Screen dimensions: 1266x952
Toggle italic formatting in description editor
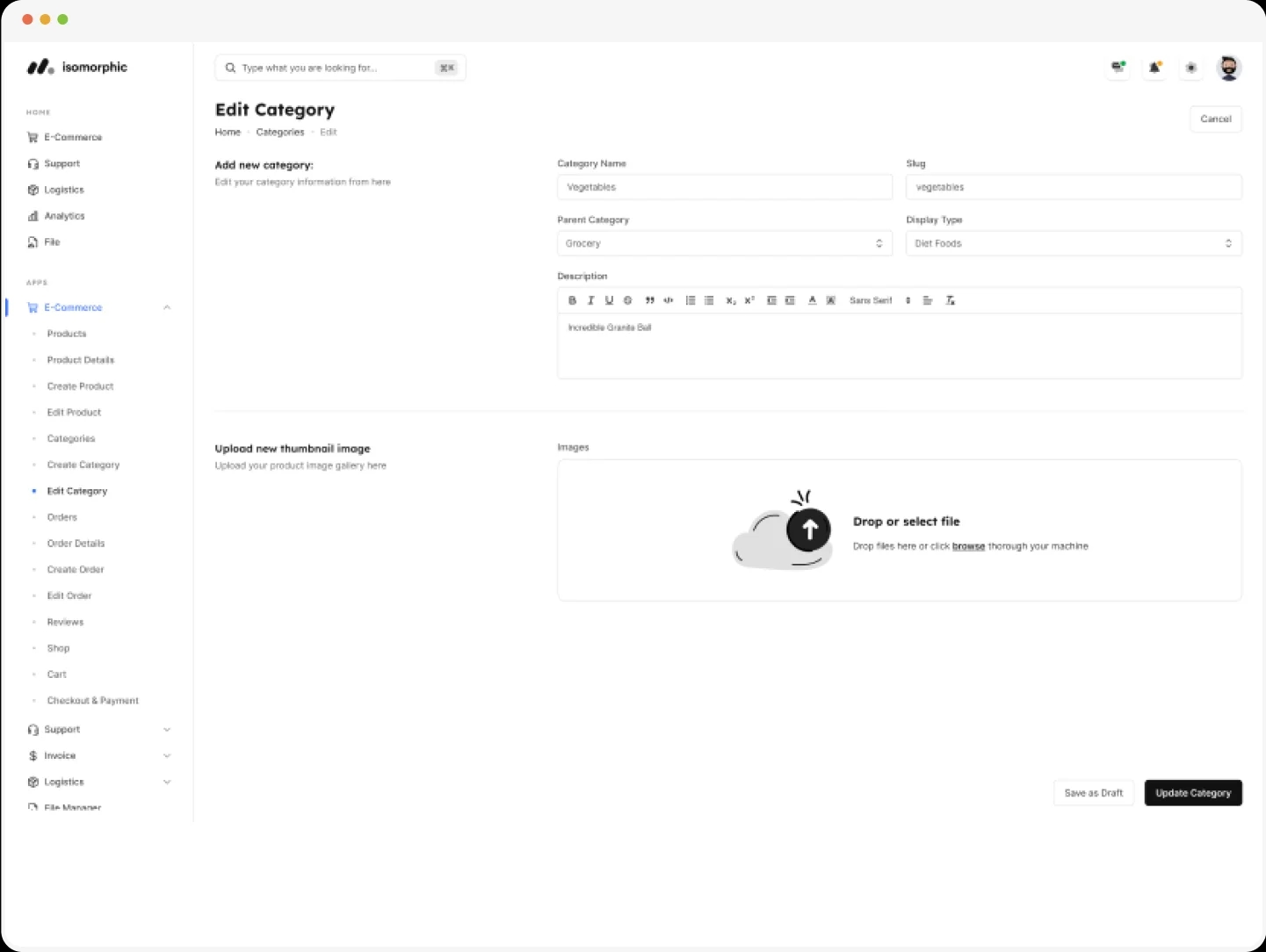[590, 300]
